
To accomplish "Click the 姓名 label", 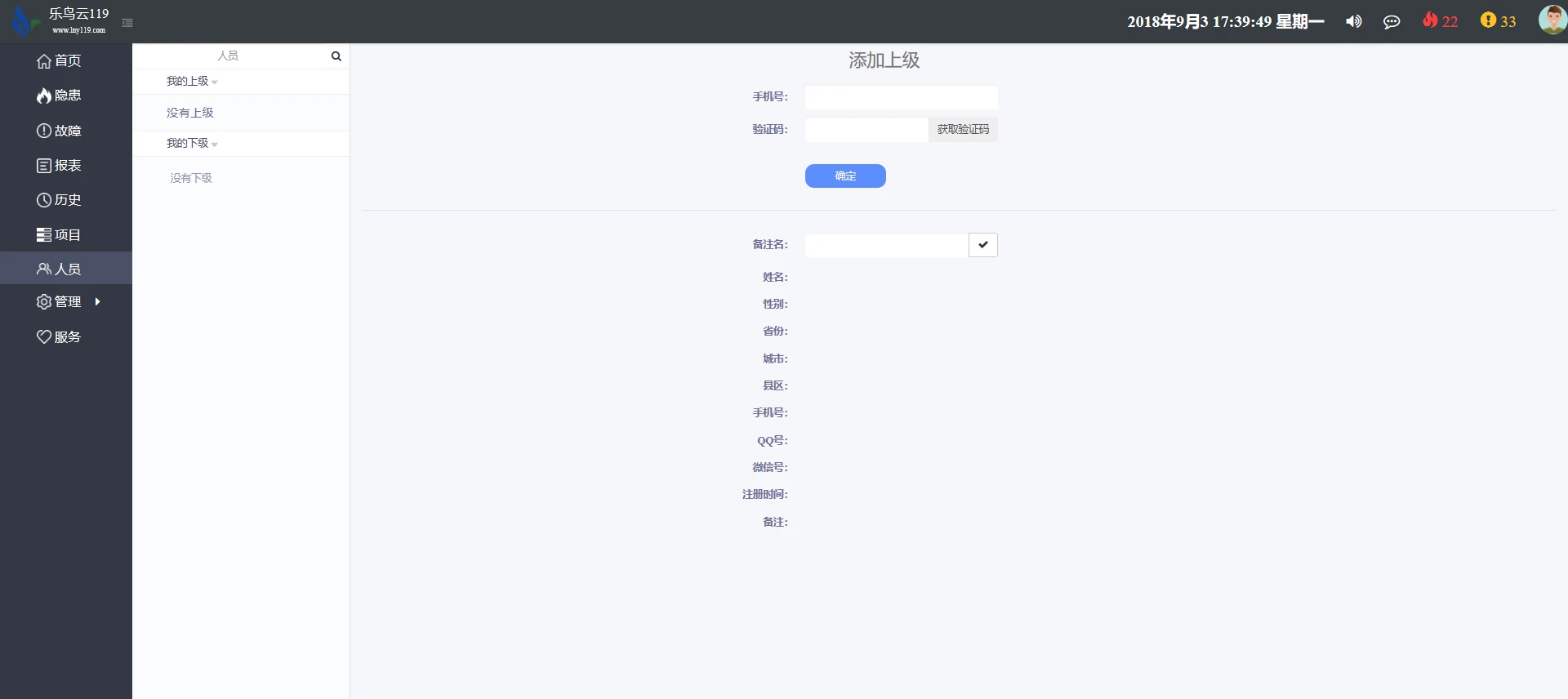I will pos(775,277).
